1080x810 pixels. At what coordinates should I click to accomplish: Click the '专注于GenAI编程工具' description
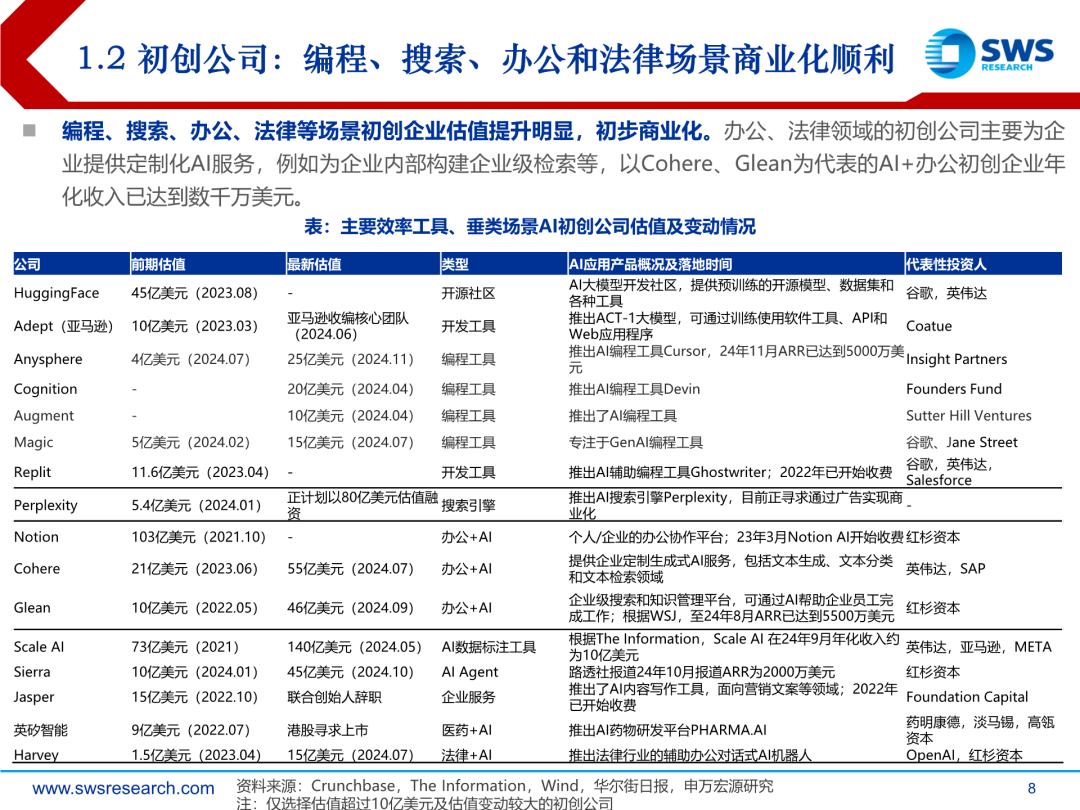tap(636, 442)
